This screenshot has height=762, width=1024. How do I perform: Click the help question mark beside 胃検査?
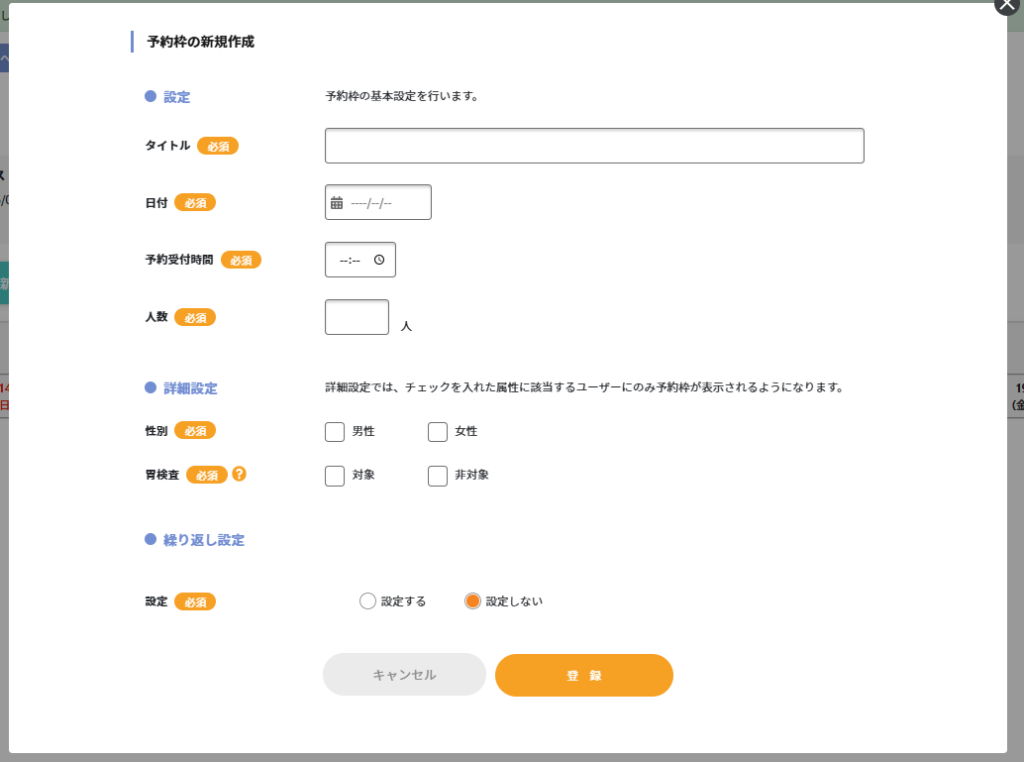(239, 474)
